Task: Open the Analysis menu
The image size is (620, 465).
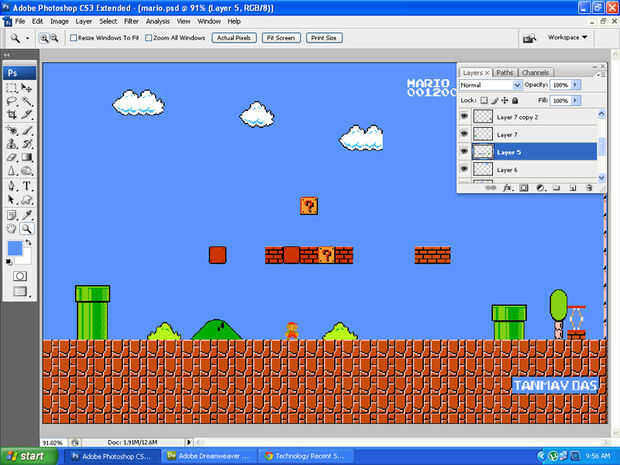Action: [157, 21]
